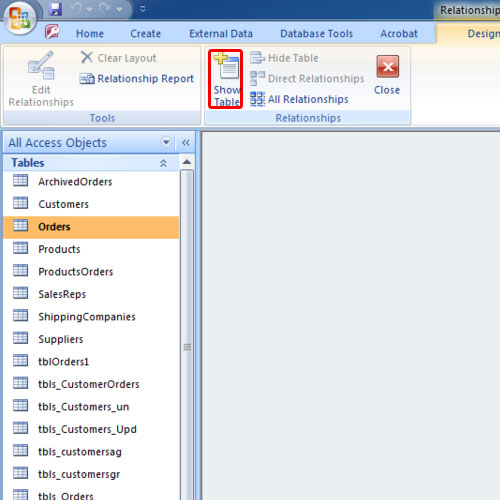The width and height of the screenshot is (500, 500).
Task: Click the red Close relationships icon
Action: pyautogui.click(x=388, y=67)
